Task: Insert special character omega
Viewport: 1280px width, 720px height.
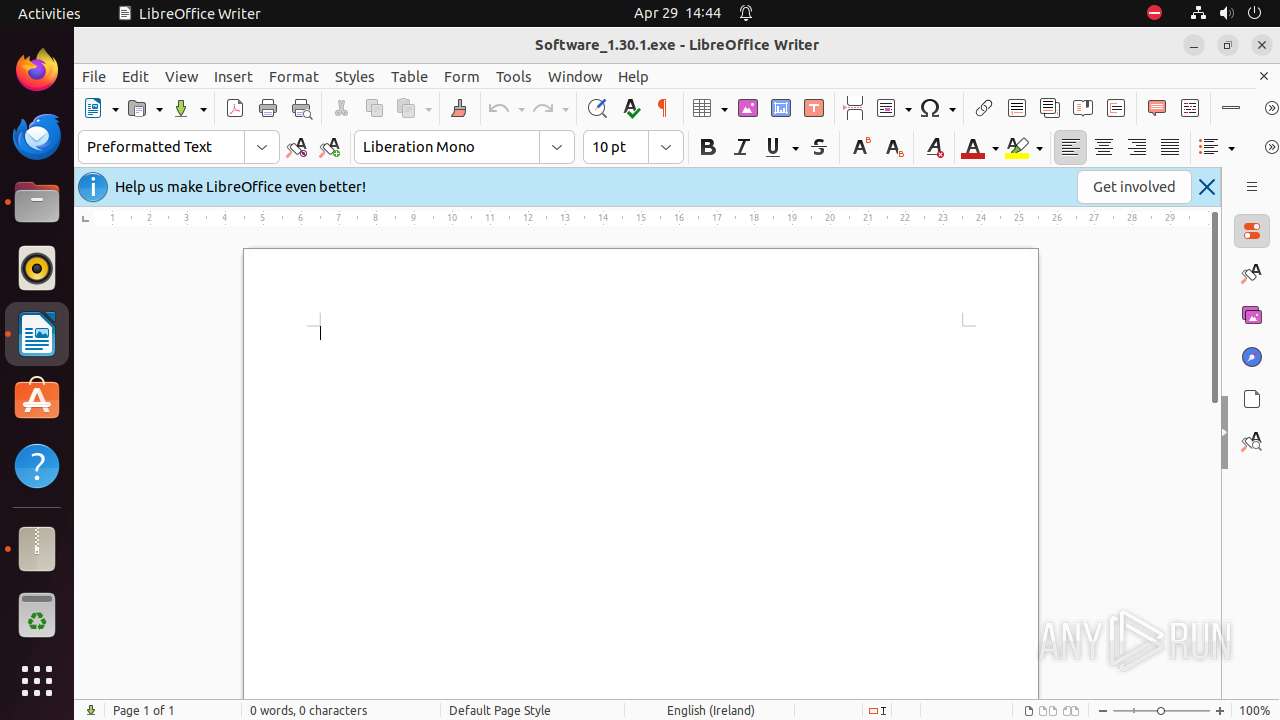Action: 930,108
